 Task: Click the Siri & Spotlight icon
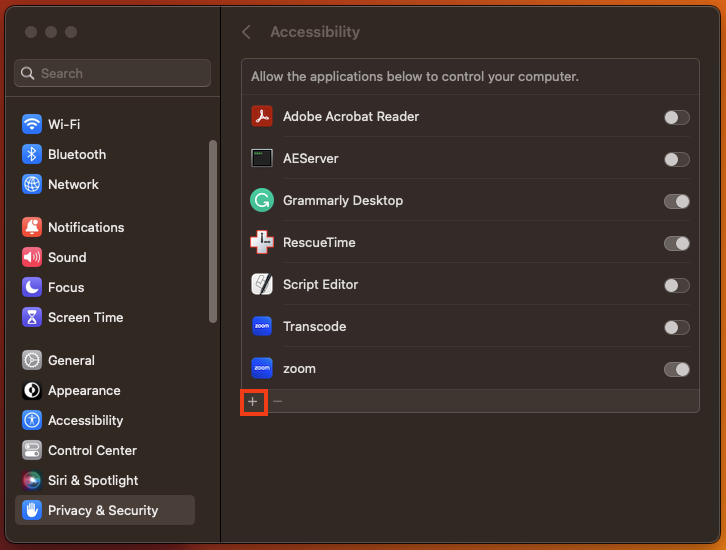[31, 481]
